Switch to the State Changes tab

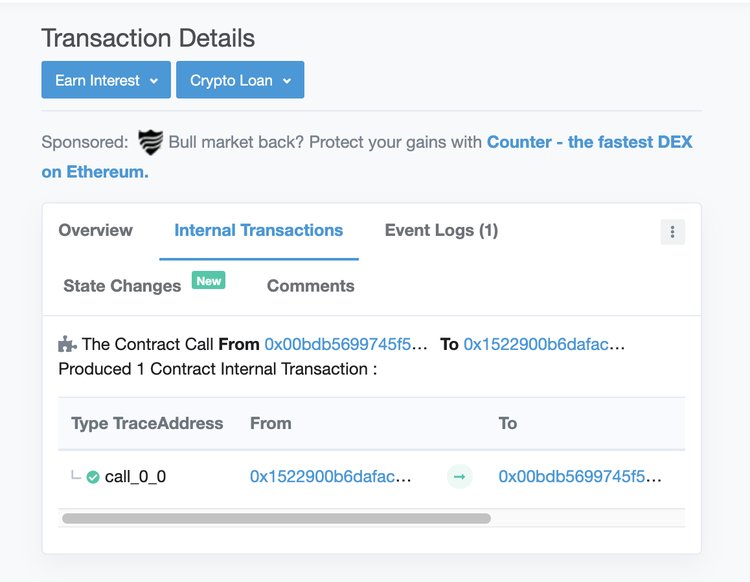pyautogui.click(x=122, y=286)
